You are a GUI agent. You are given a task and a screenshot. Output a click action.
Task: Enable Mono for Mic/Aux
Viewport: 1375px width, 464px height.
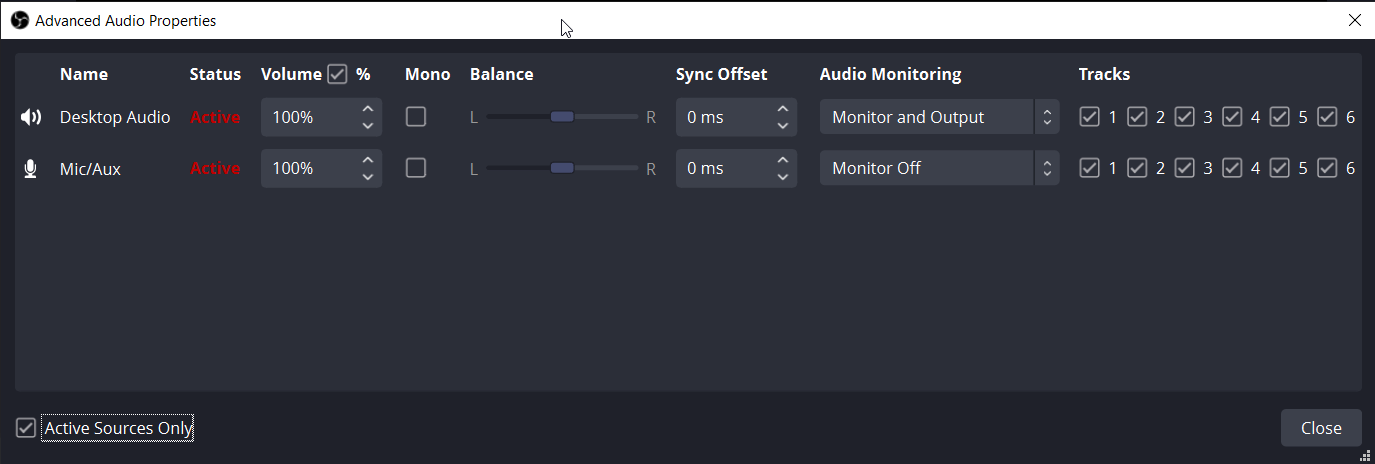[x=416, y=168]
